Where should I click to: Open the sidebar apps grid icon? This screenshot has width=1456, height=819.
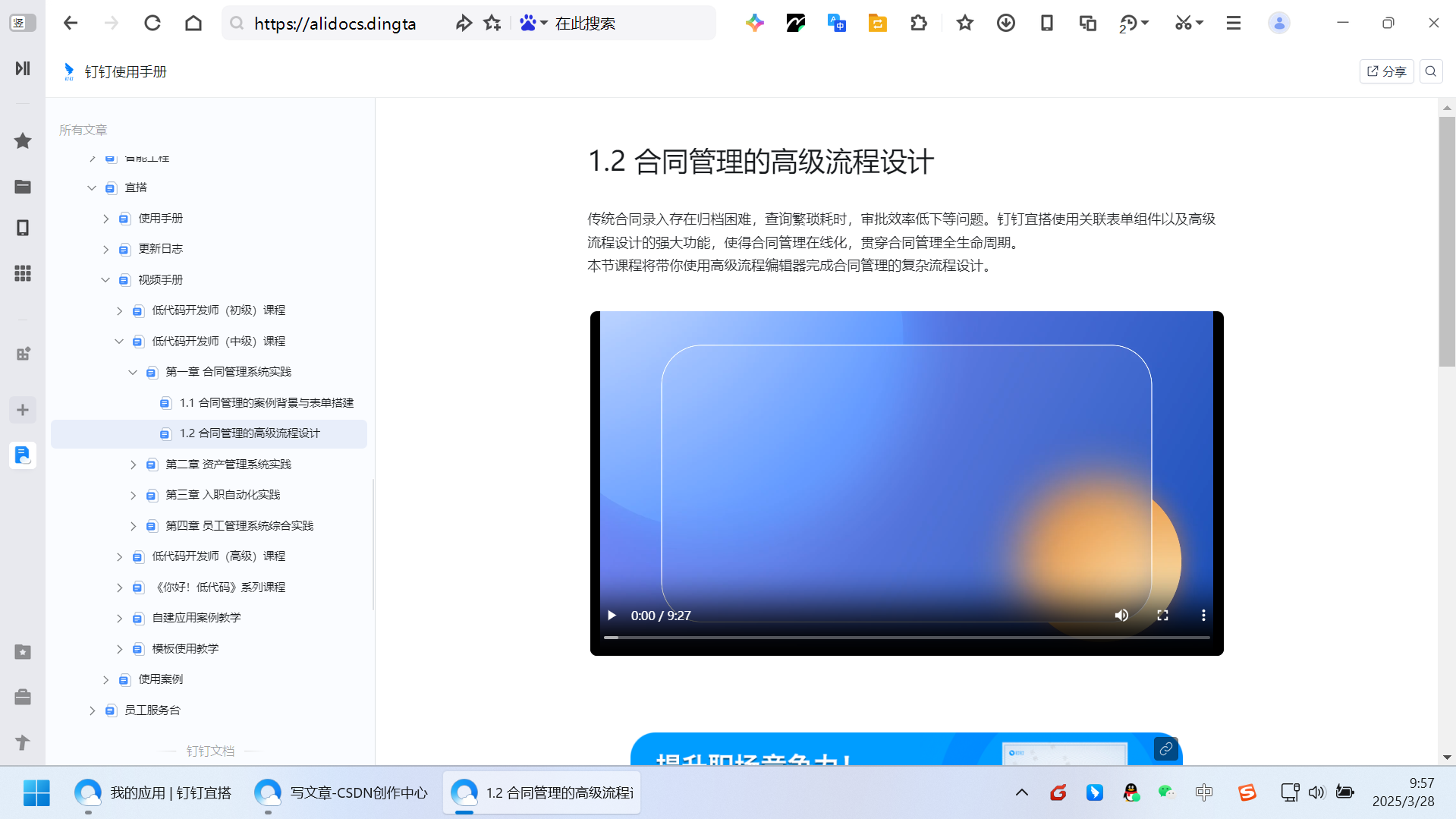point(23,273)
